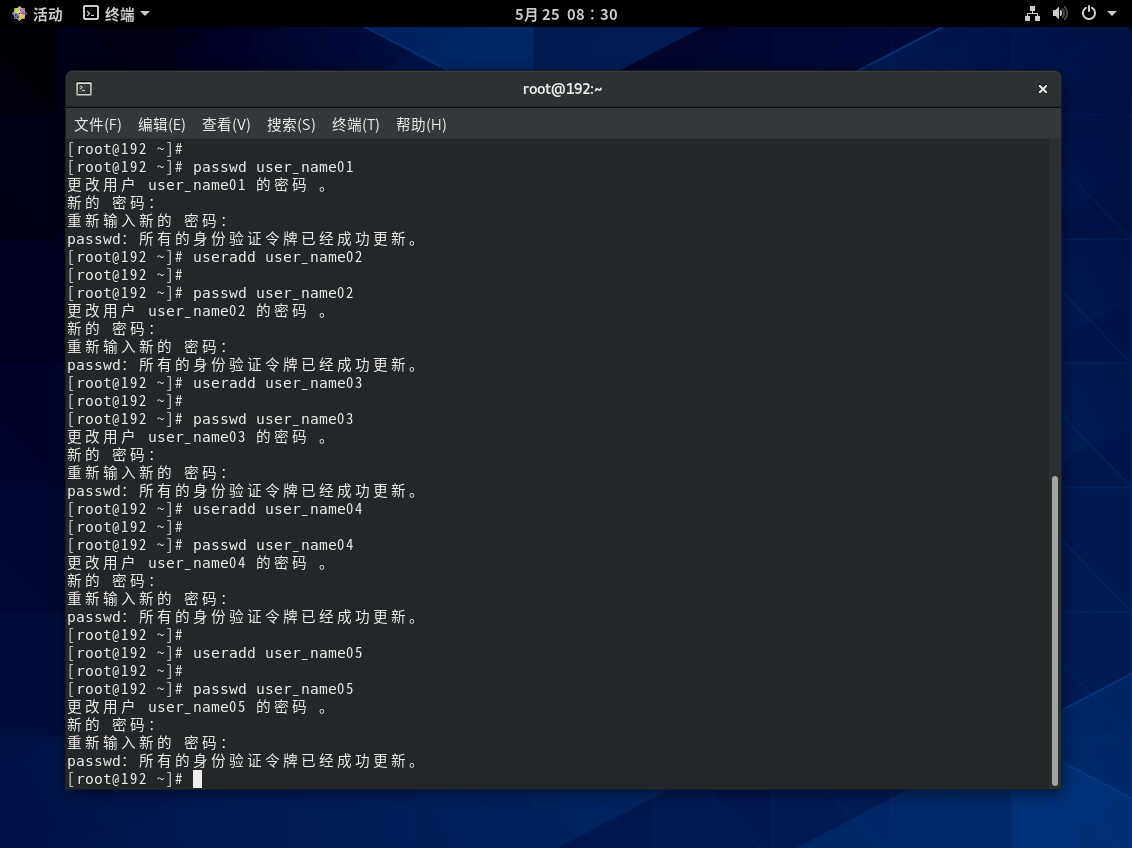Viewport: 1132px width, 848px height.
Task: Open the 活动 Activities overview
Action: (37, 14)
